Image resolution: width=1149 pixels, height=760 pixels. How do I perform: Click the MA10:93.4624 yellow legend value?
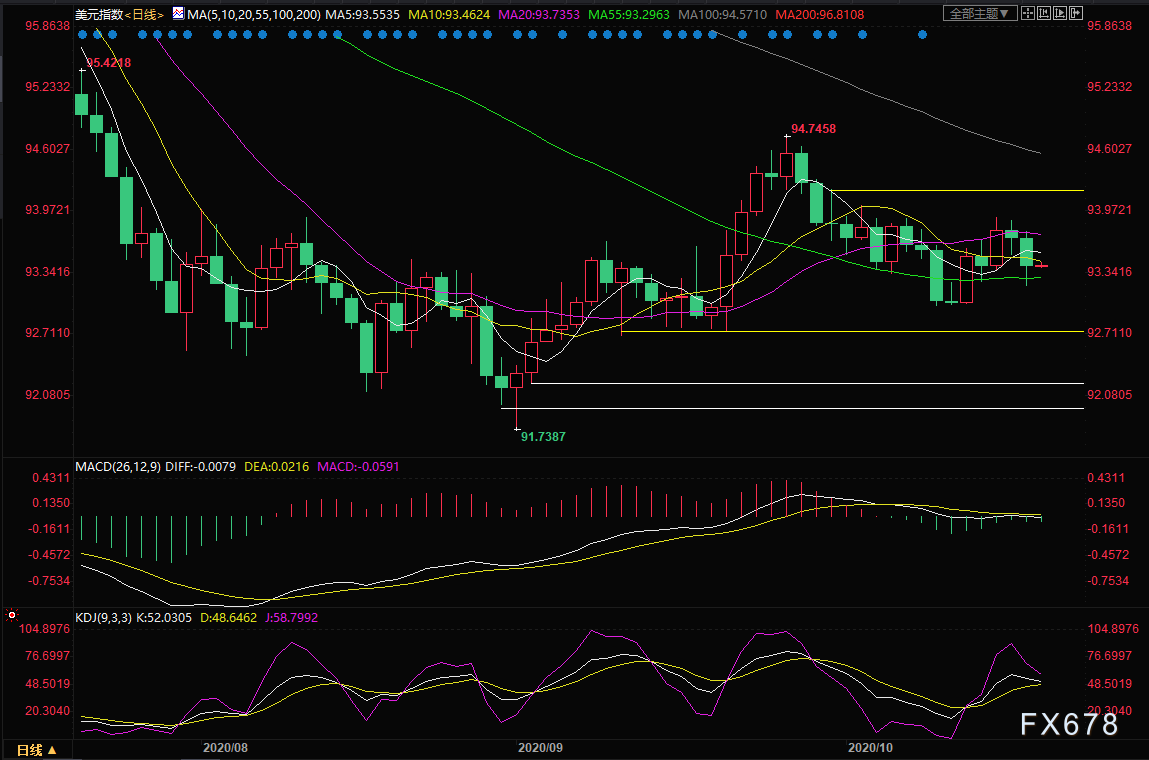click(x=448, y=13)
